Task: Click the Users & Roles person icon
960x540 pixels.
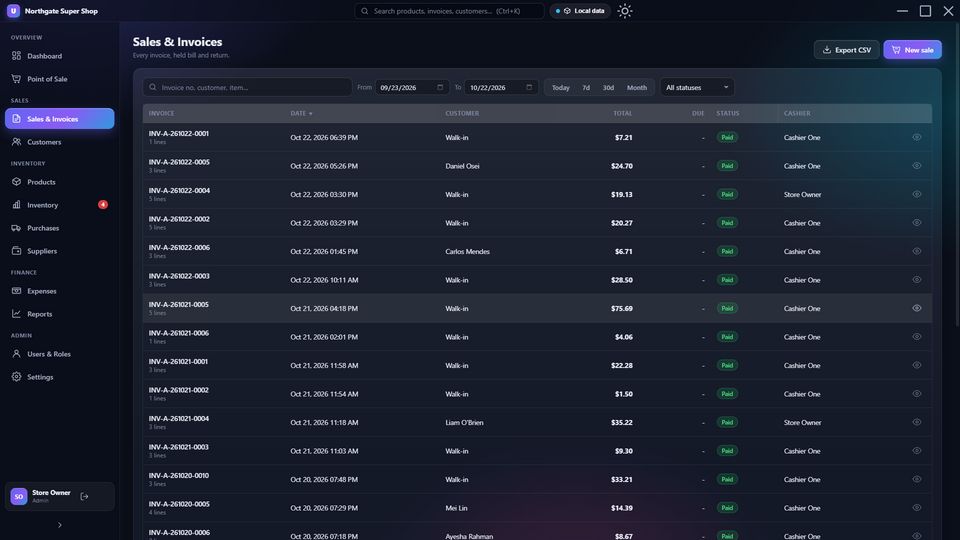Action: pos(17,354)
